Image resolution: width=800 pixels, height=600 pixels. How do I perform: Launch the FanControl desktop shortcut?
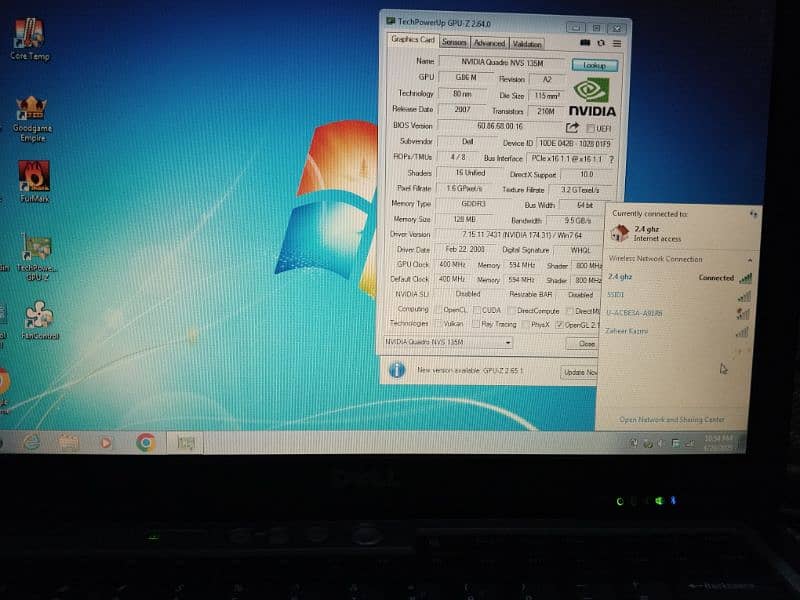40,320
